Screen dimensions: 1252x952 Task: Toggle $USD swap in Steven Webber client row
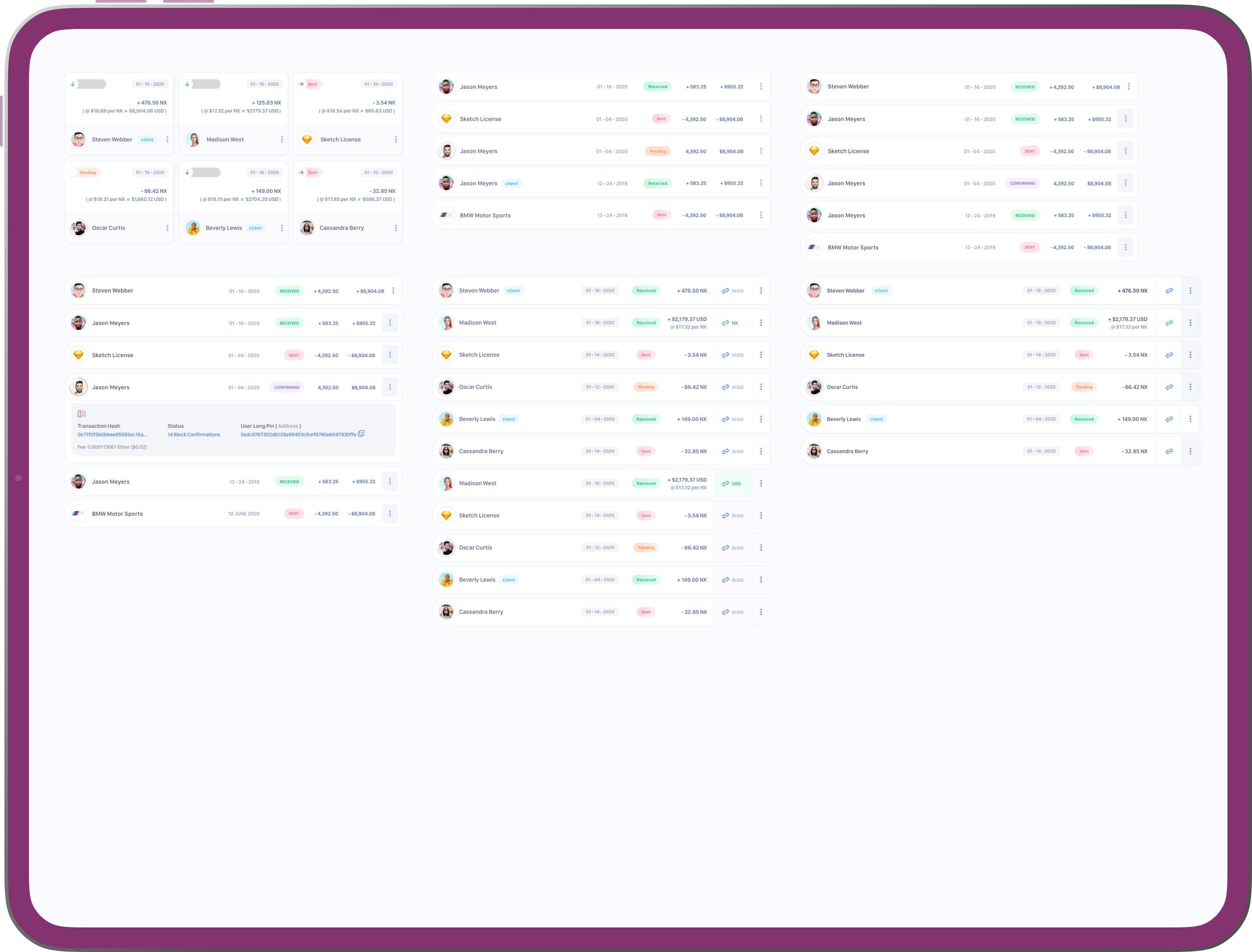(x=732, y=291)
